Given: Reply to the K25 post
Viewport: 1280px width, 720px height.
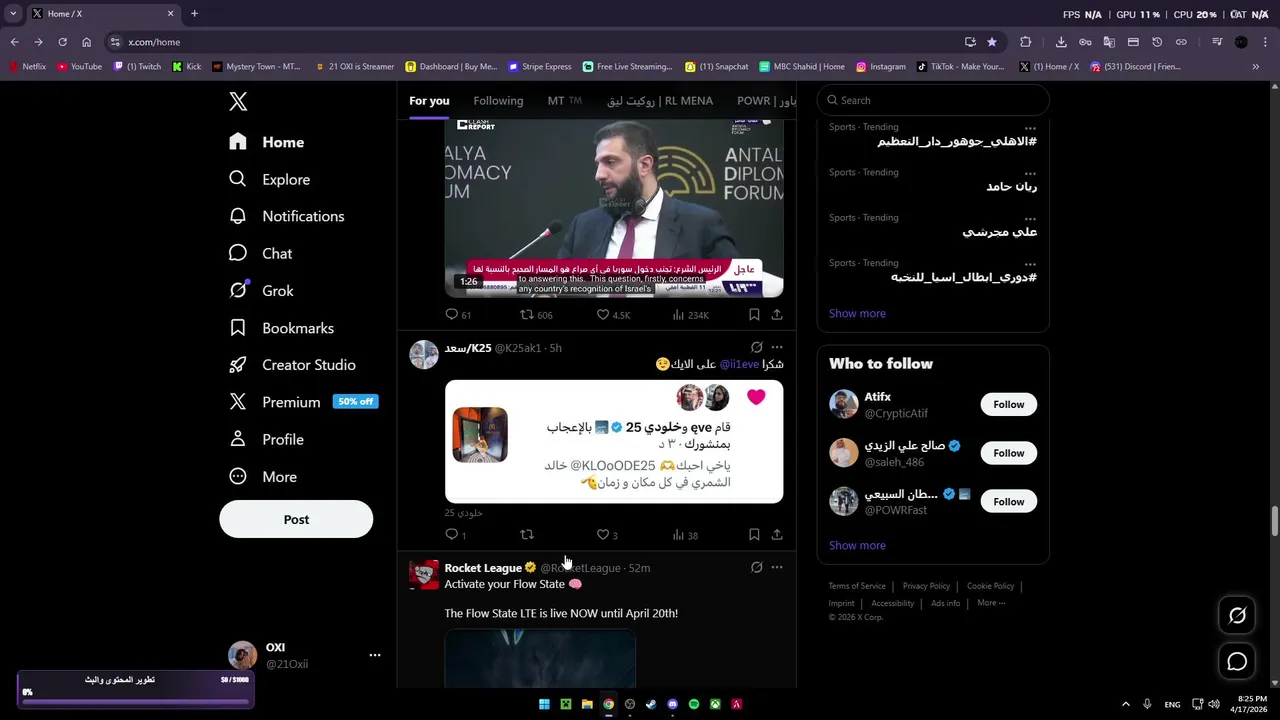Looking at the screenshot, I should click(455, 535).
